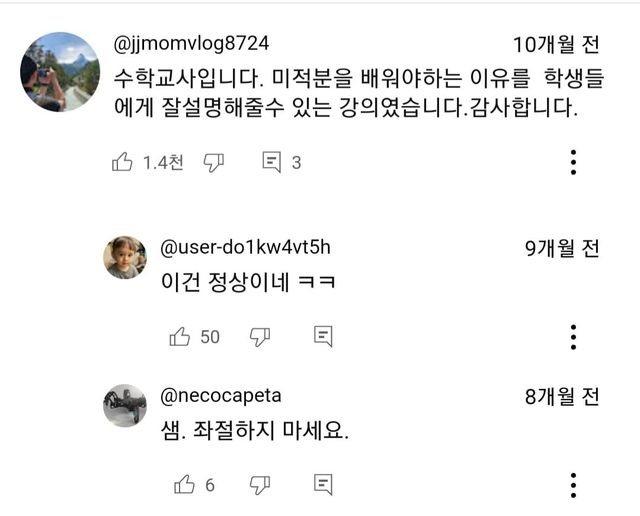Reply to @necocapeta's comment
The height and width of the screenshot is (516, 640).
point(323,484)
